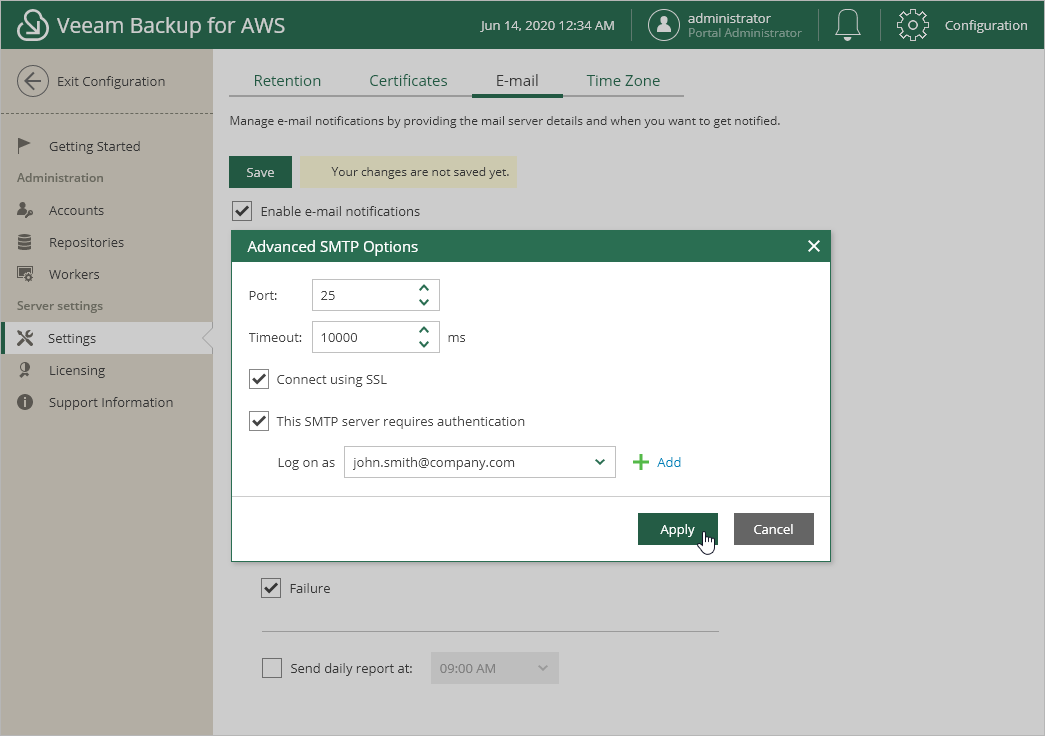Uncheck Connect using SSL
Screen dimensions: 1045x736
259,379
